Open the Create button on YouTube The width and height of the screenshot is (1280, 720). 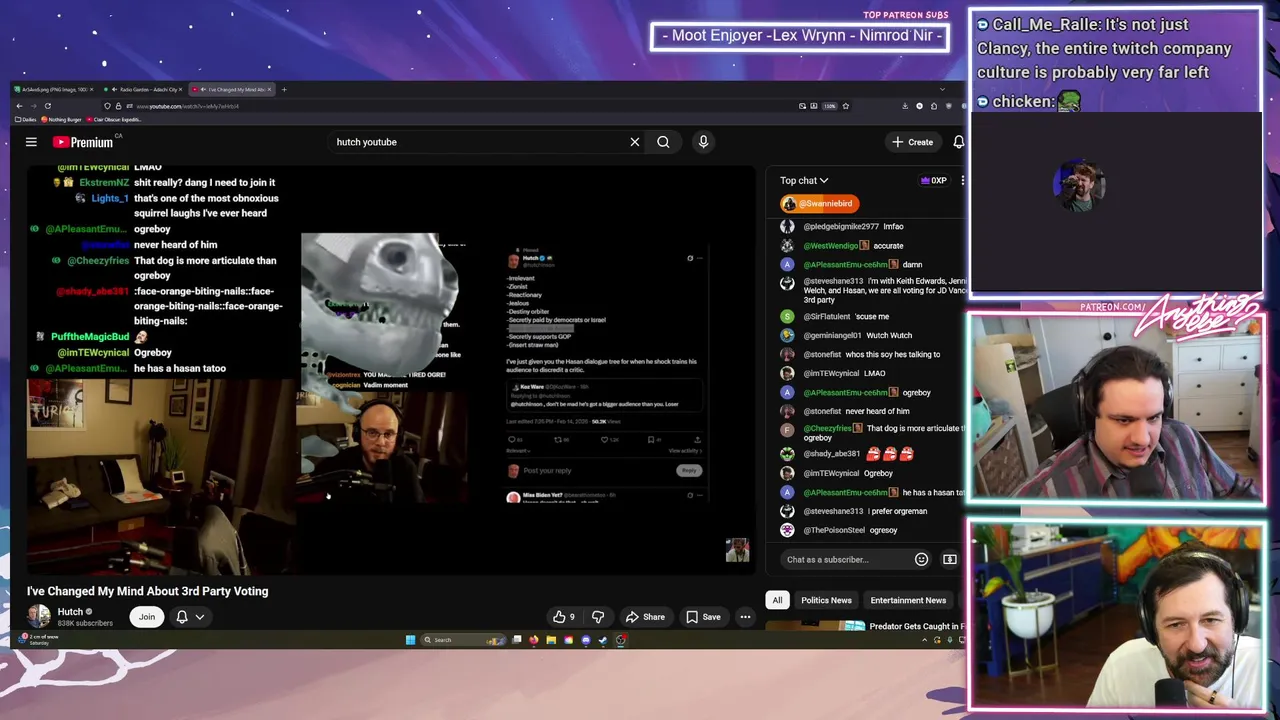pyautogui.click(x=912, y=142)
